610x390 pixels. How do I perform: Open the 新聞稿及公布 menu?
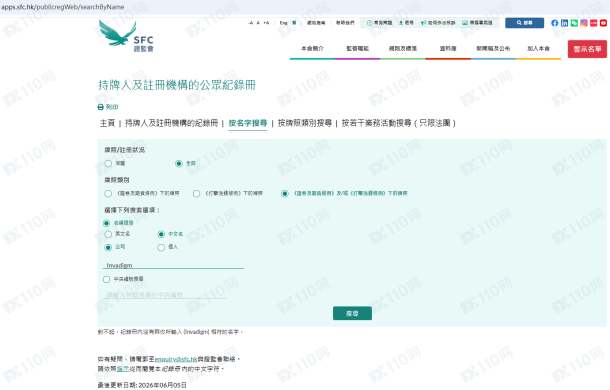click(x=493, y=49)
